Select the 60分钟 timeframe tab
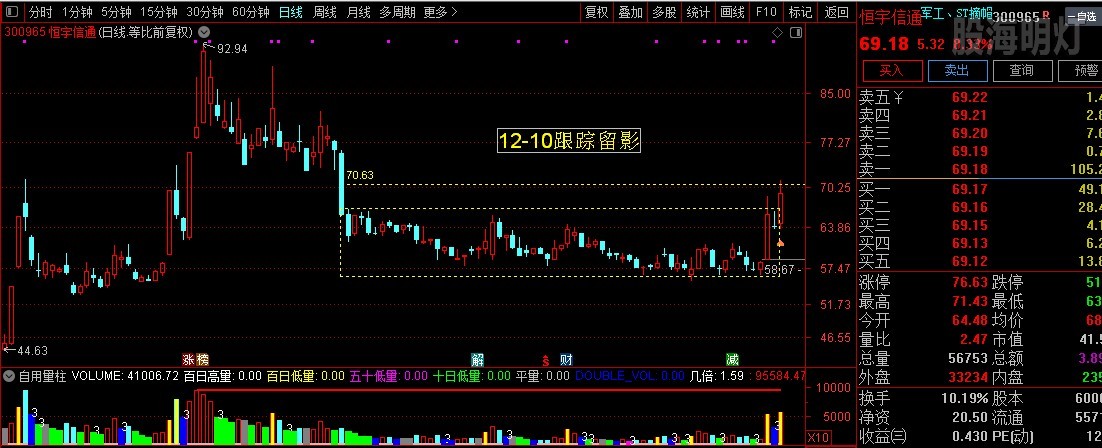The width and height of the screenshot is (1102, 448). (250, 13)
